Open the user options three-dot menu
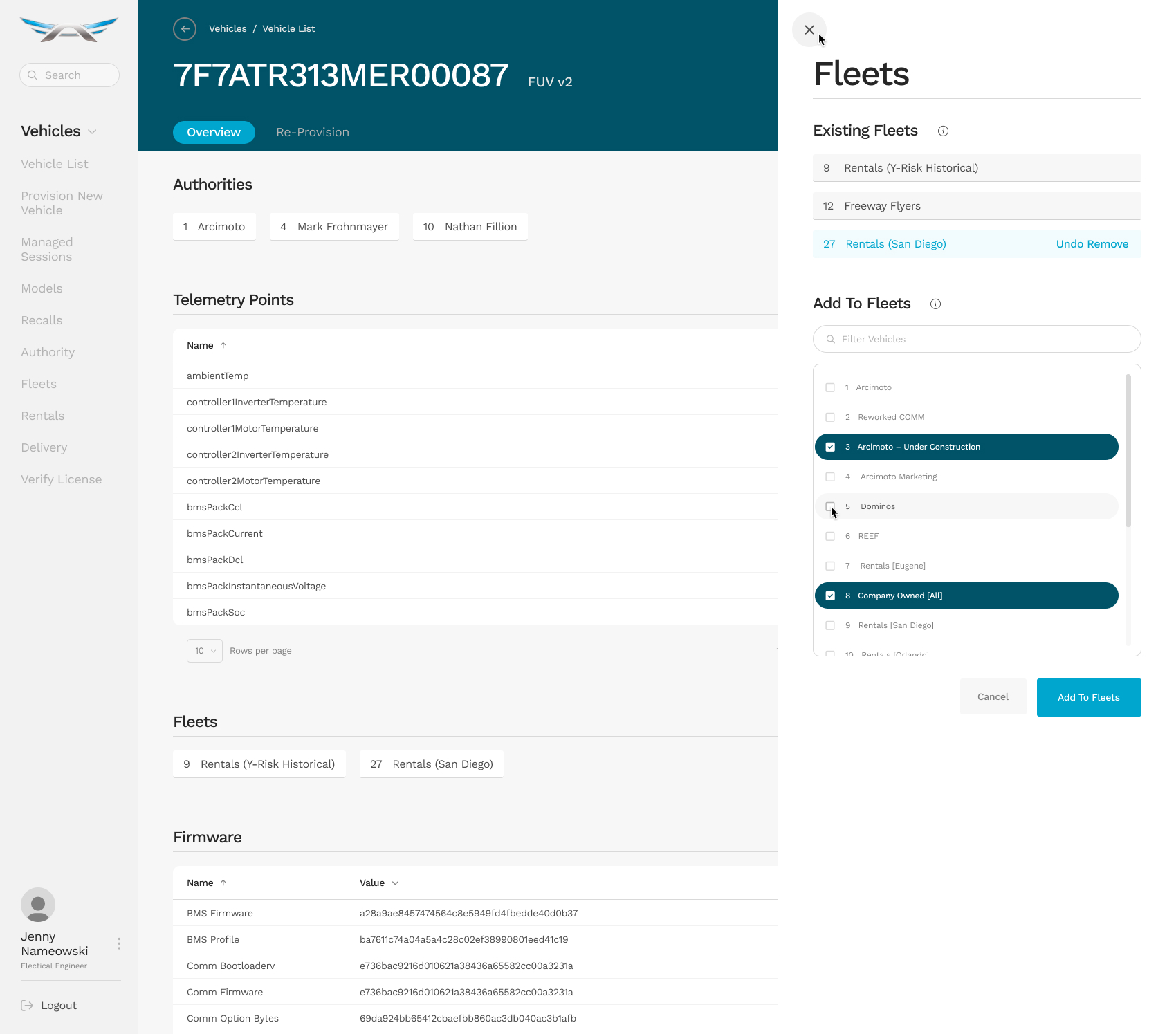The height and width of the screenshot is (1034, 1176). coord(119,944)
